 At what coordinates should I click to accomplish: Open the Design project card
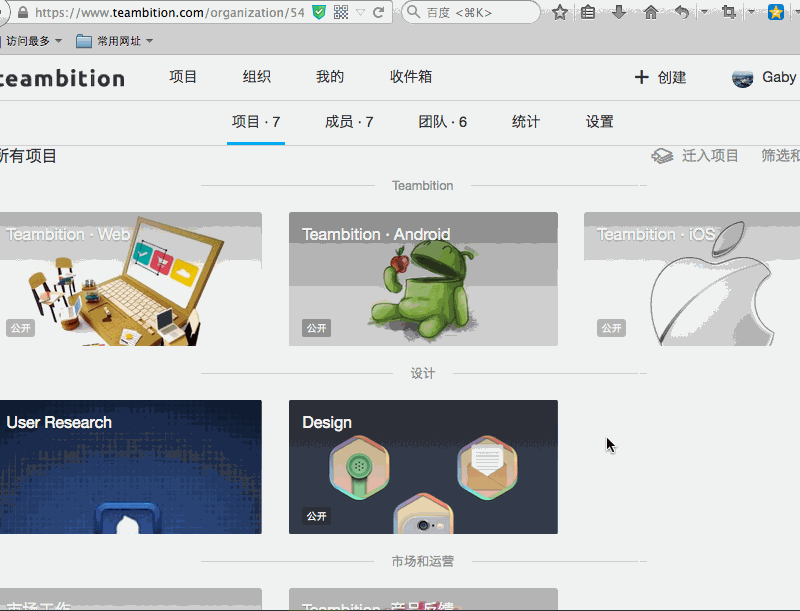[x=423, y=467]
